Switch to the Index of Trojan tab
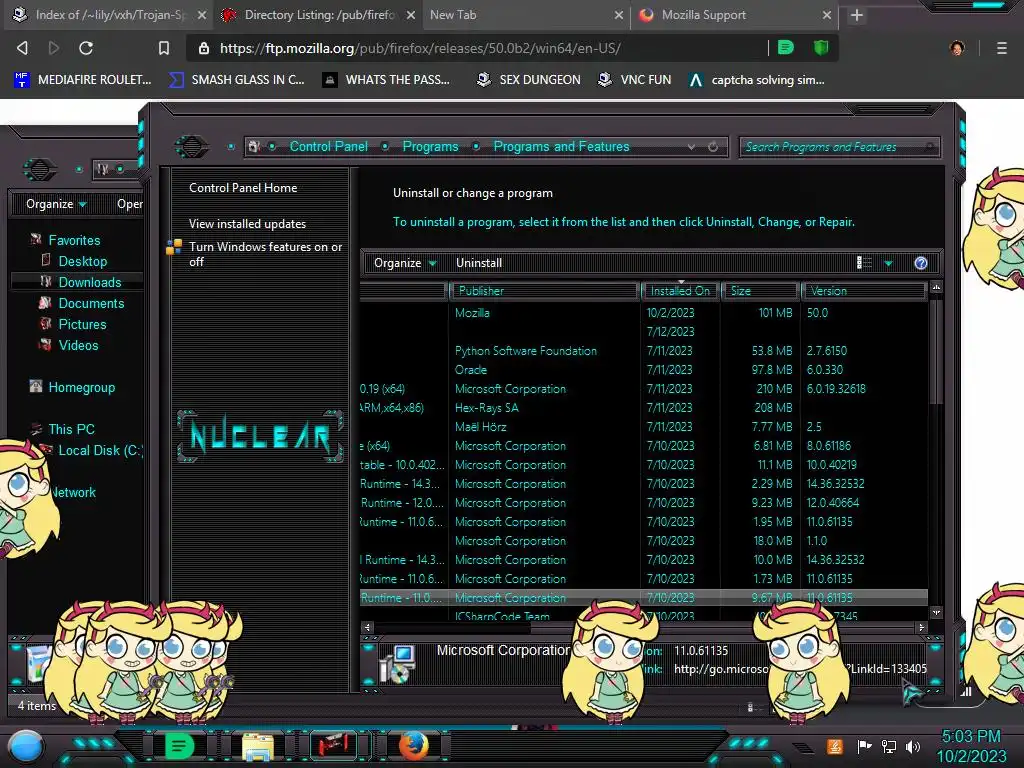The width and height of the screenshot is (1024, 768). click(109, 15)
